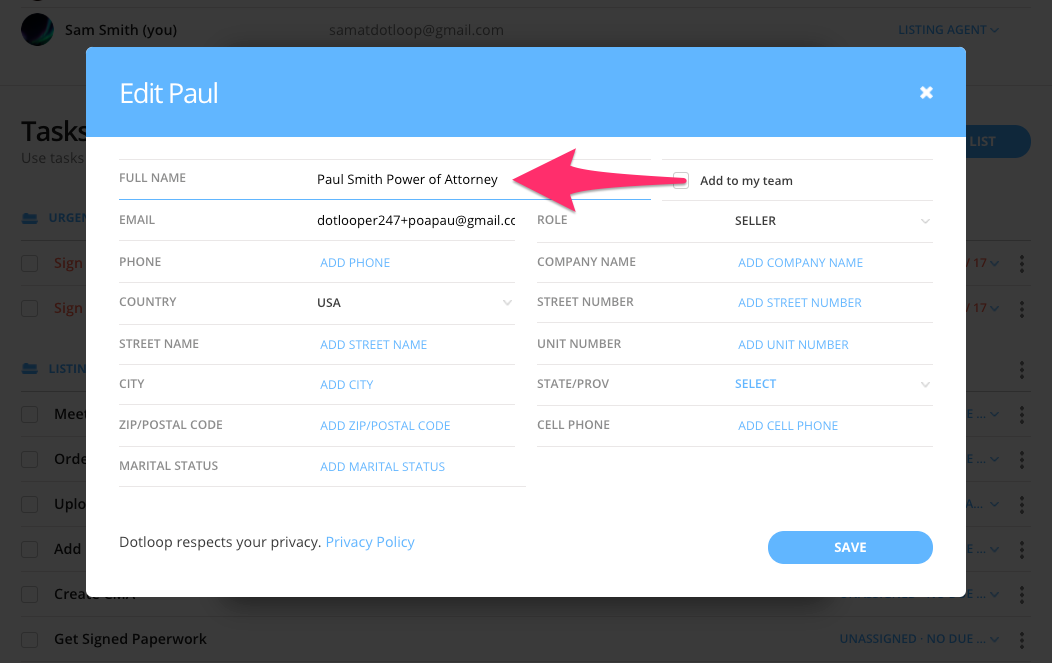Screen dimensions: 1052x663
Task: Click the Listing section folder icon
Action: point(29,369)
